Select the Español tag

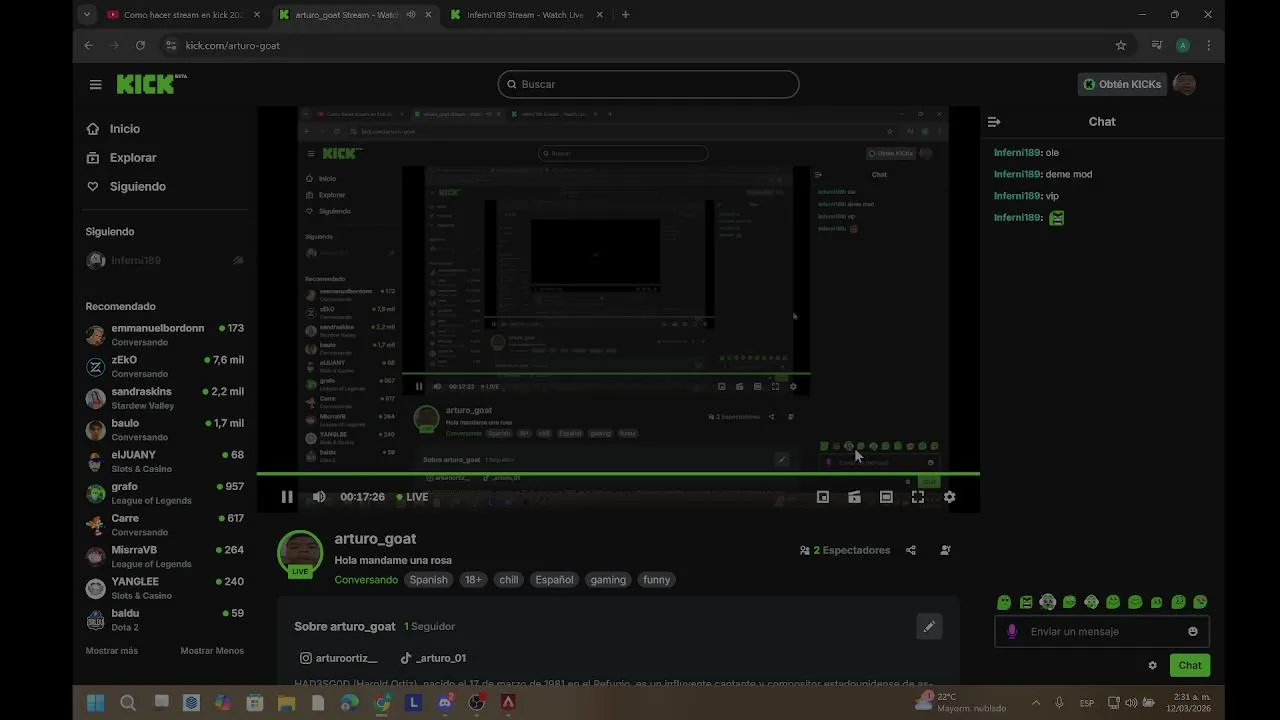[x=554, y=580]
